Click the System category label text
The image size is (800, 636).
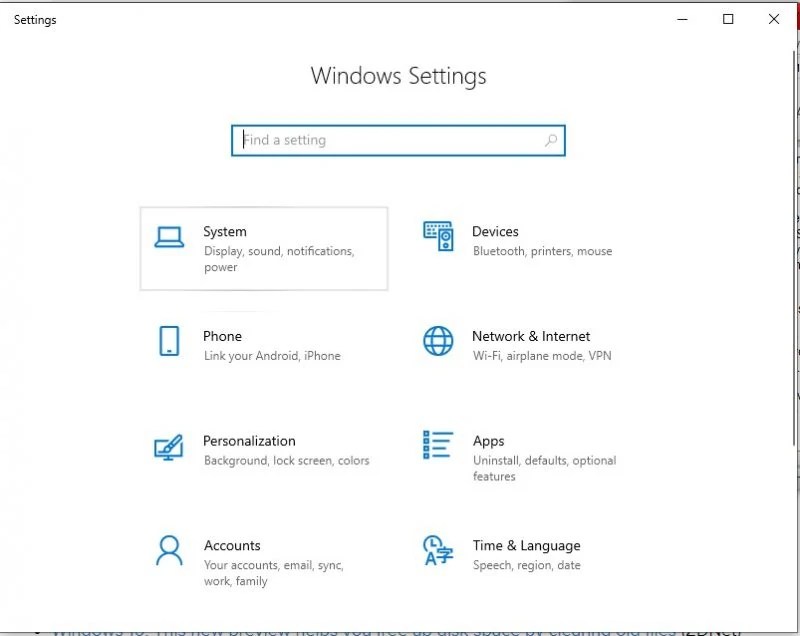click(x=224, y=231)
